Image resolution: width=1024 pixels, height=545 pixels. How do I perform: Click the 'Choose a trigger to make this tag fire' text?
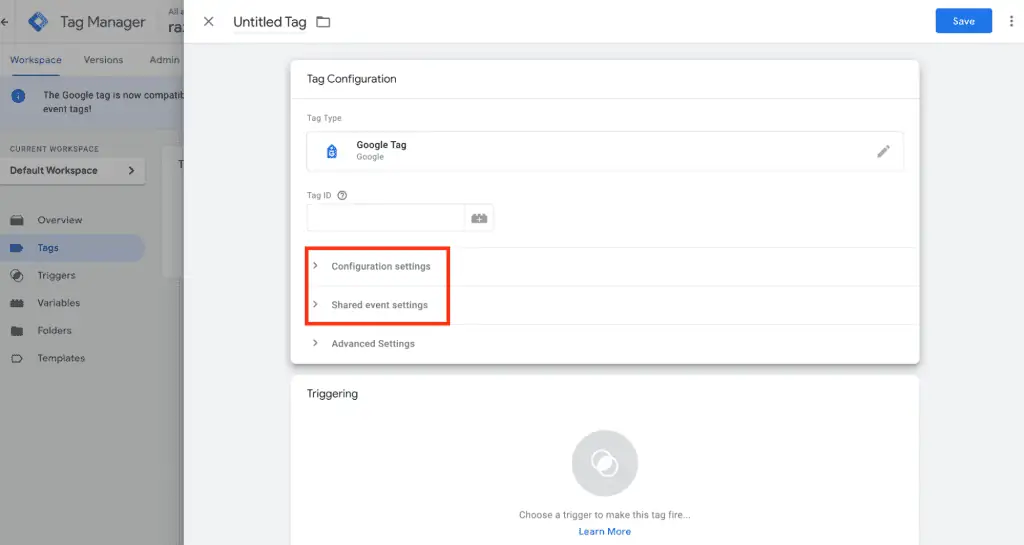pyautogui.click(x=605, y=514)
